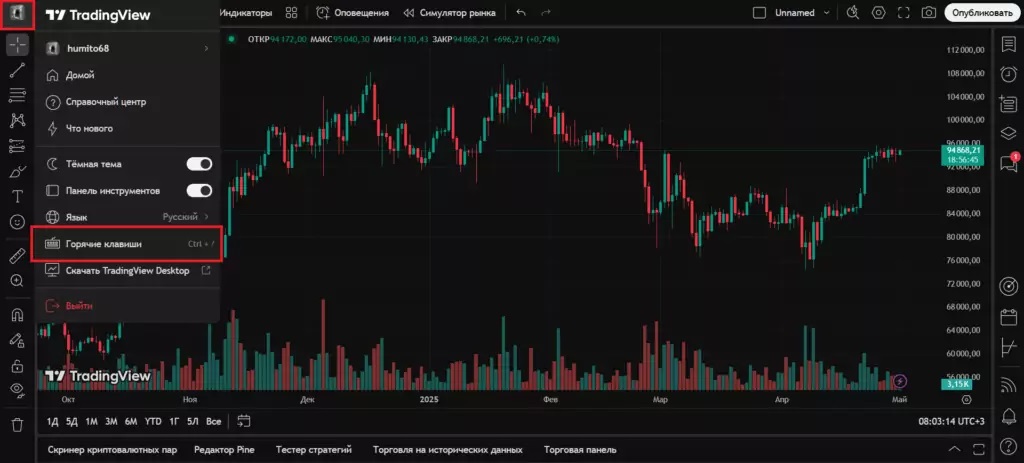Tick the checkbox beside Unnamed layout
The width and height of the screenshot is (1024, 463).
point(759,13)
